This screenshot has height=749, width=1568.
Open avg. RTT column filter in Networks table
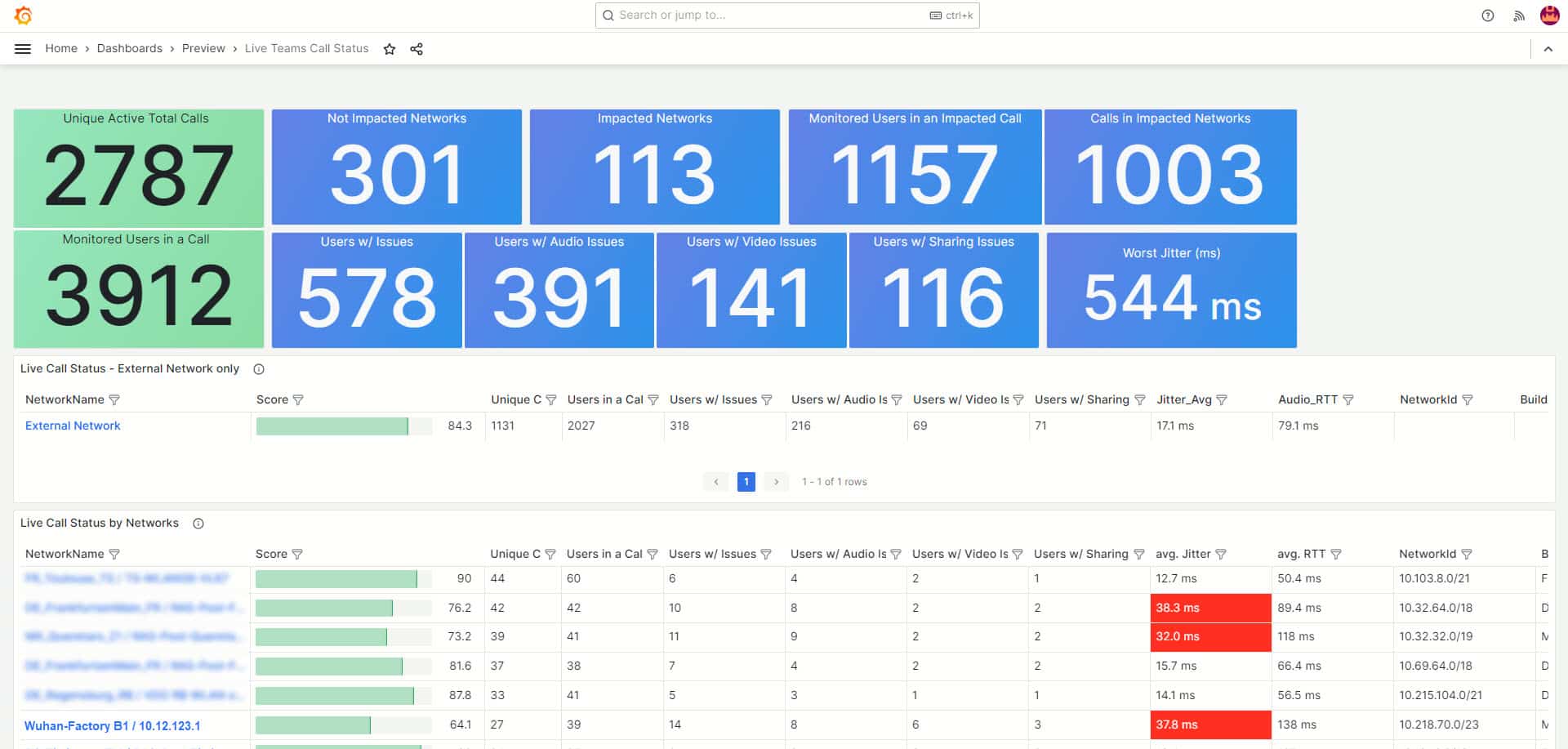click(x=1336, y=555)
